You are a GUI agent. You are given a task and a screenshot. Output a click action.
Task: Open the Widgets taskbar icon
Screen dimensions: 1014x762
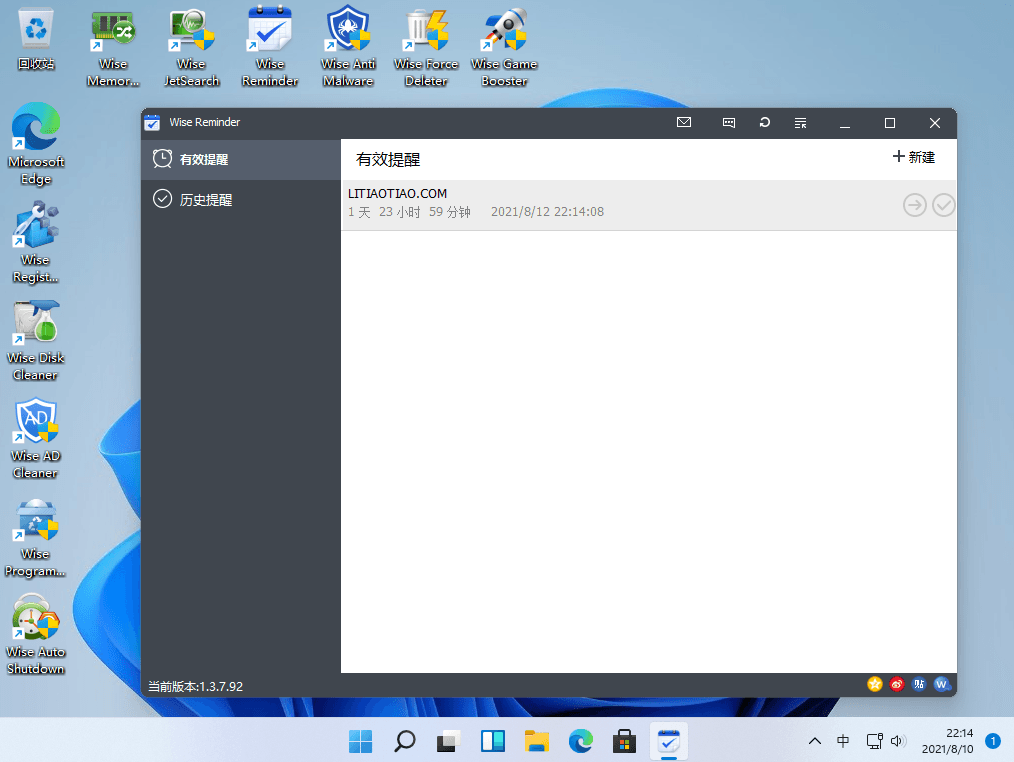point(493,741)
